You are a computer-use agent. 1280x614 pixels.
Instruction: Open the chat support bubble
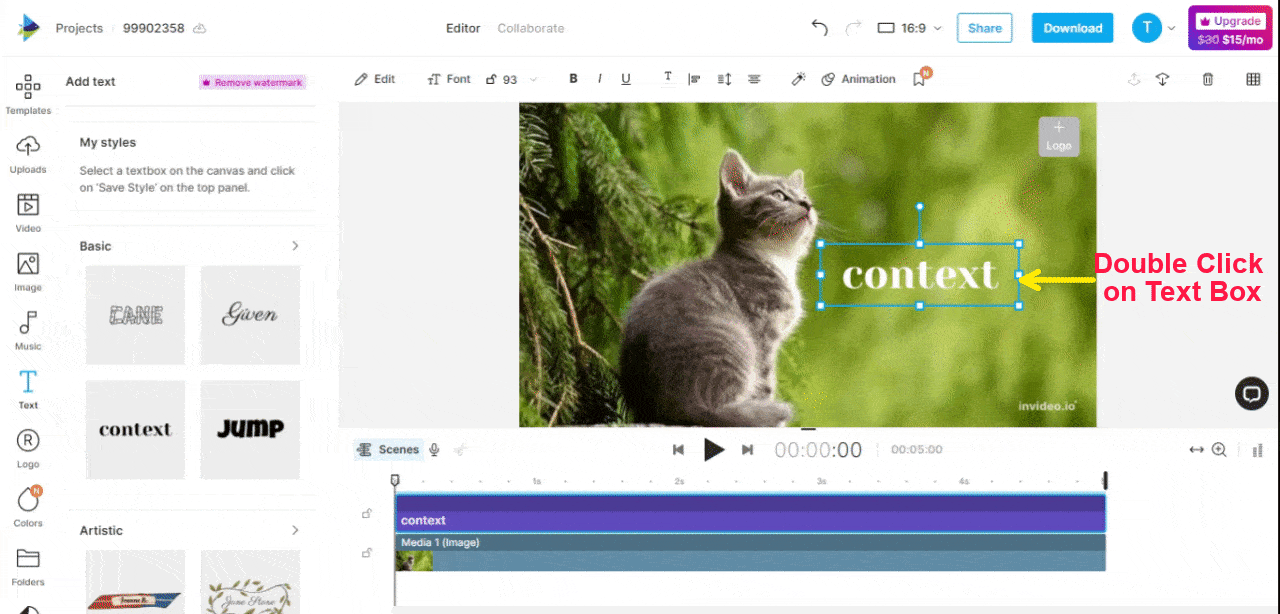click(x=1251, y=394)
